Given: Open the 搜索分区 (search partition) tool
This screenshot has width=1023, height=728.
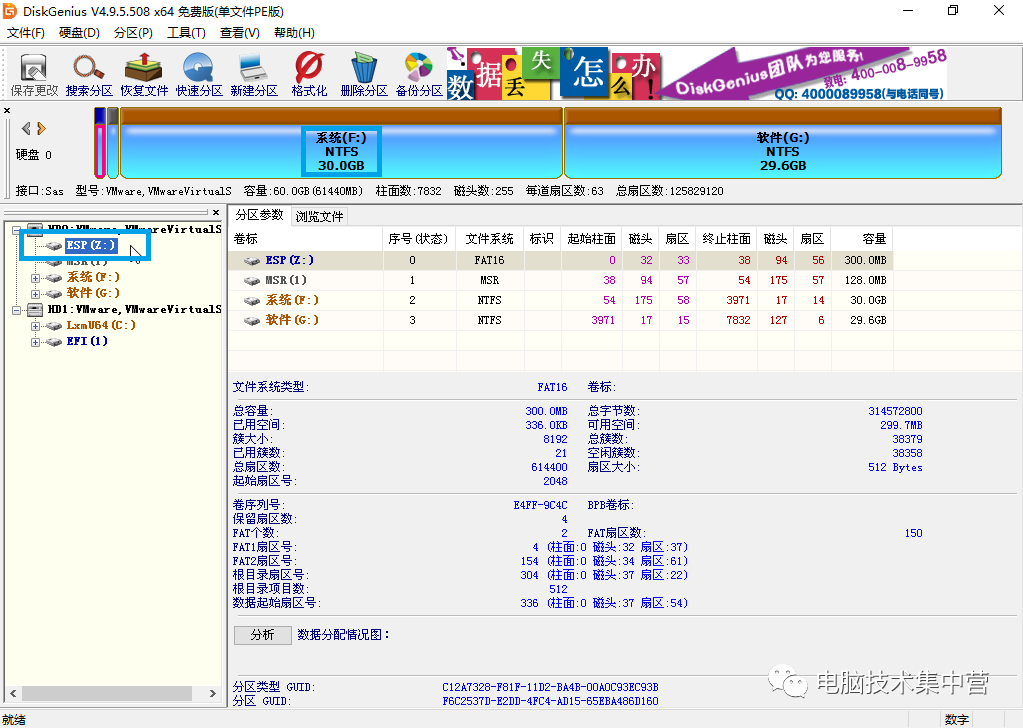Looking at the screenshot, I should [x=88, y=72].
